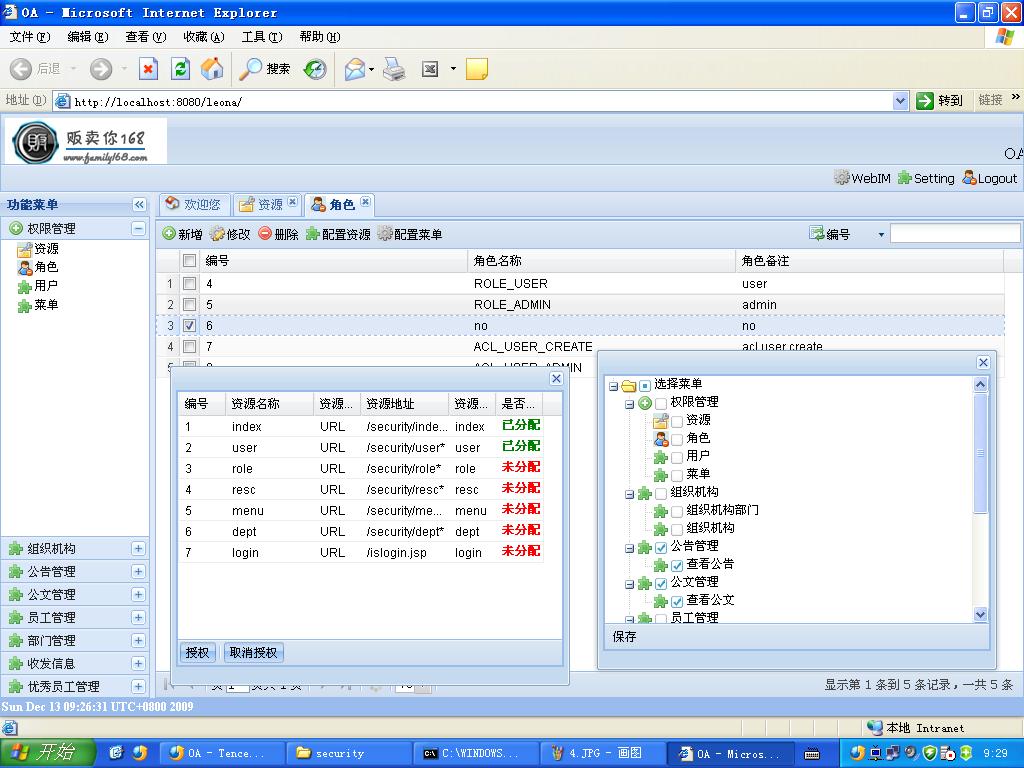The height and width of the screenshot is (768, 1024).
Task: Click the Logout icon link
Action: [x=989, y=178]
